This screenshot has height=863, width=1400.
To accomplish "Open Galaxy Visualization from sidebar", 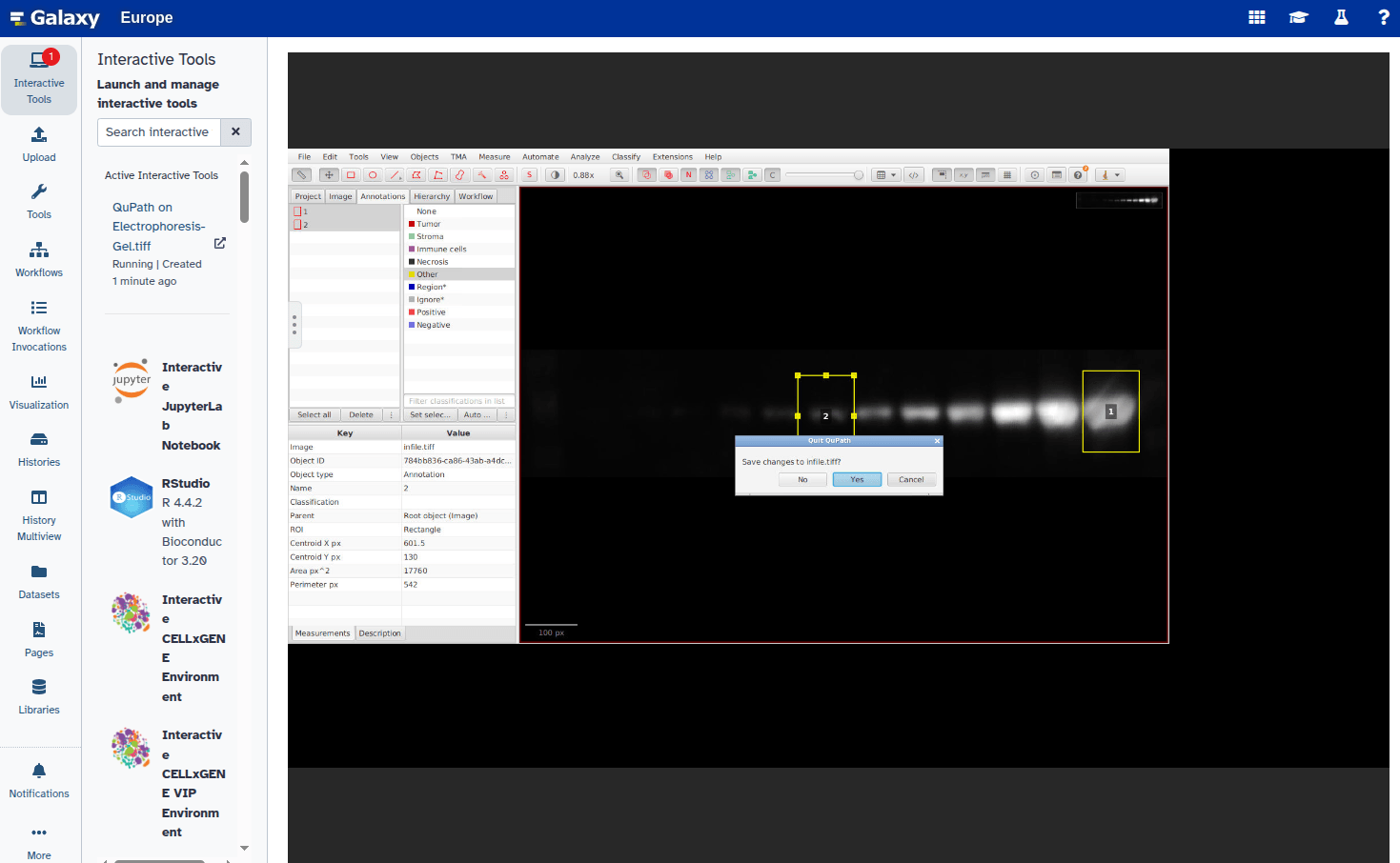I will pos(39,391).
